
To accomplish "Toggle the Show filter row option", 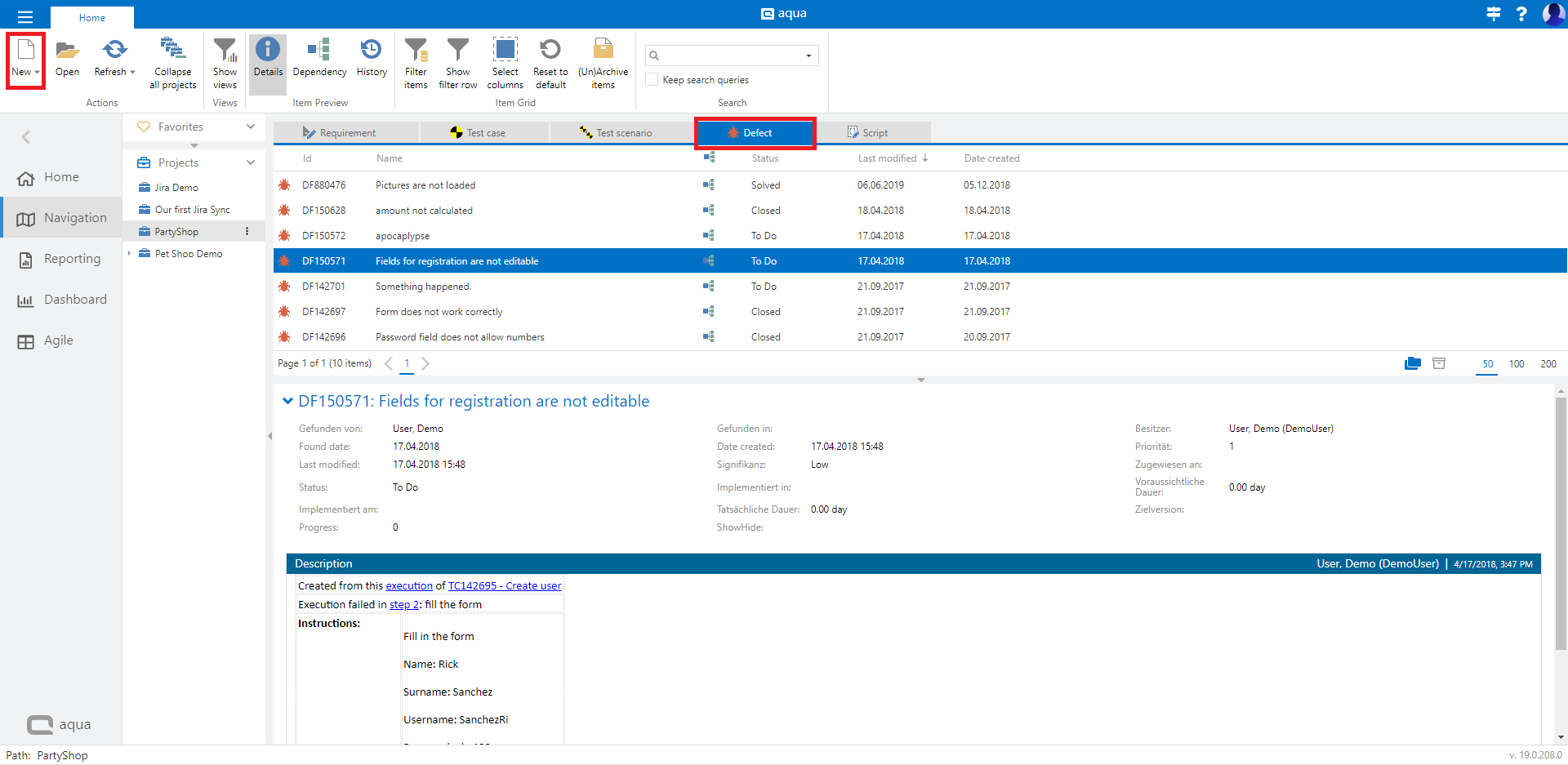I will coord(457,51).
